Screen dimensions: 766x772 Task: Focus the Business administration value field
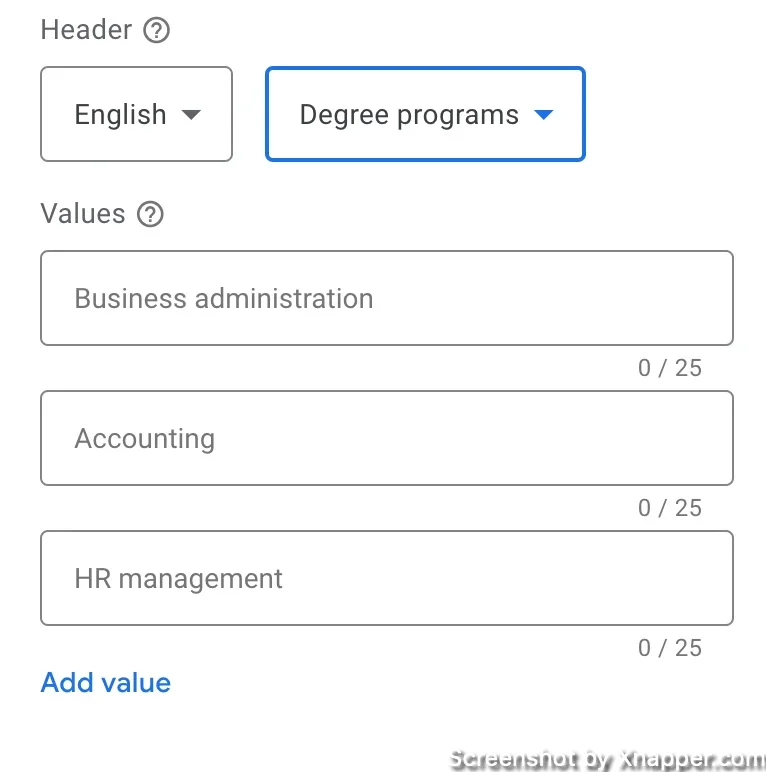point(387,298)
